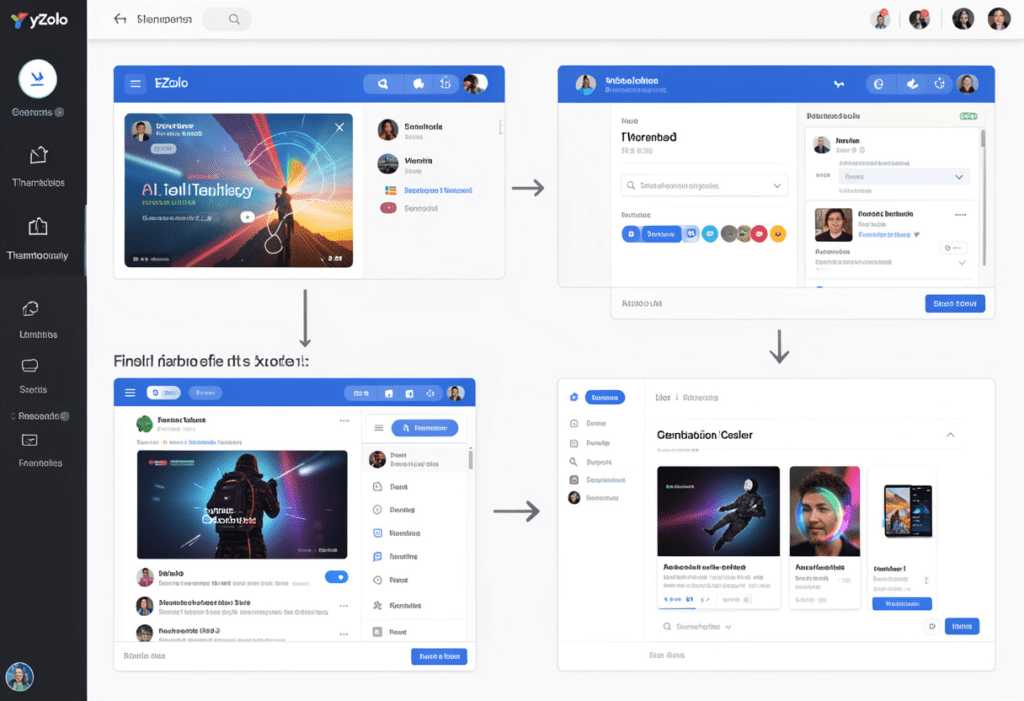
Task: Select the blue pill menu item in generation sidebar
Action: (x=604, y=397)
